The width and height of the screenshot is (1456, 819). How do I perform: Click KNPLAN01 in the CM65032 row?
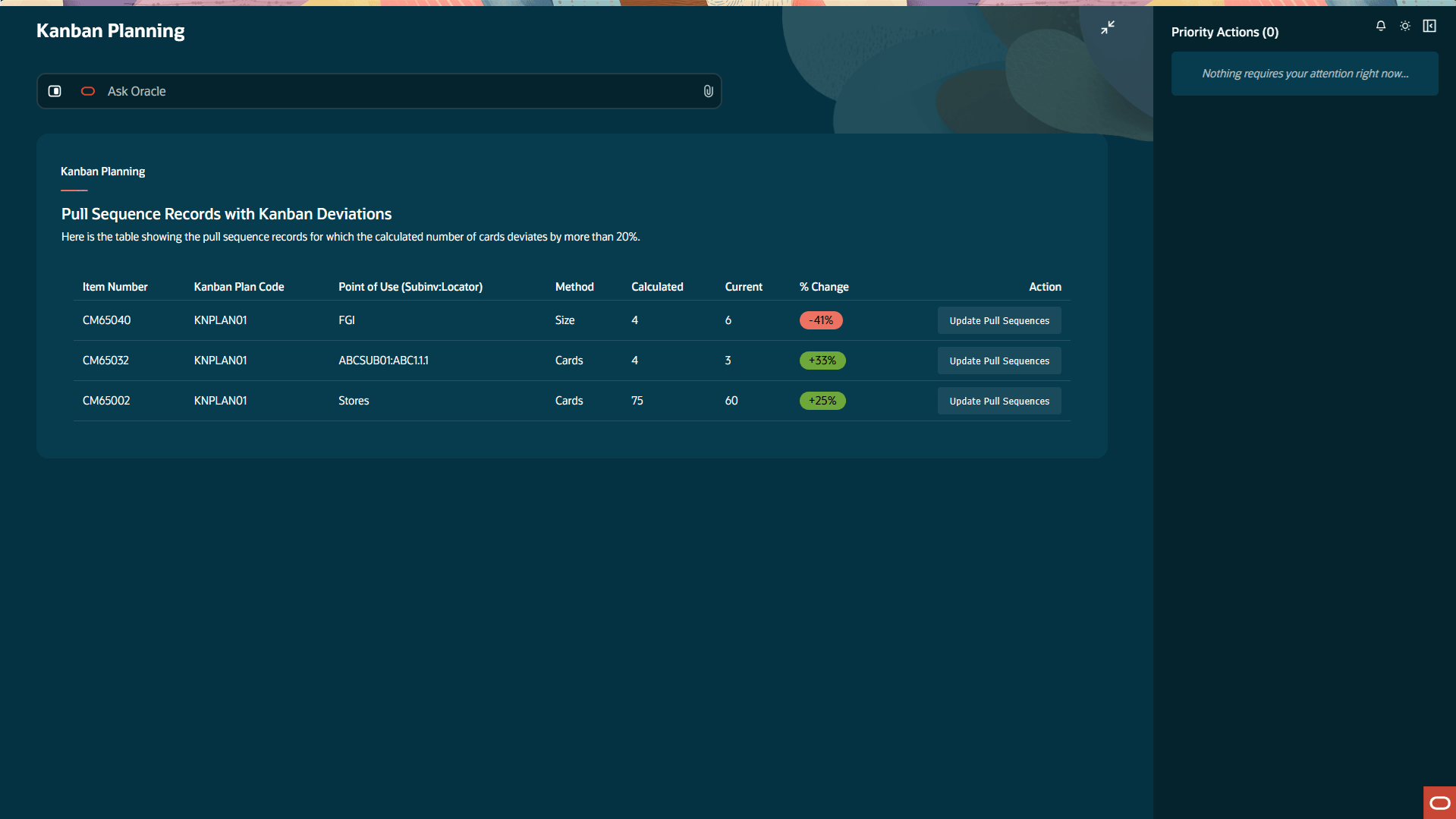220,361
